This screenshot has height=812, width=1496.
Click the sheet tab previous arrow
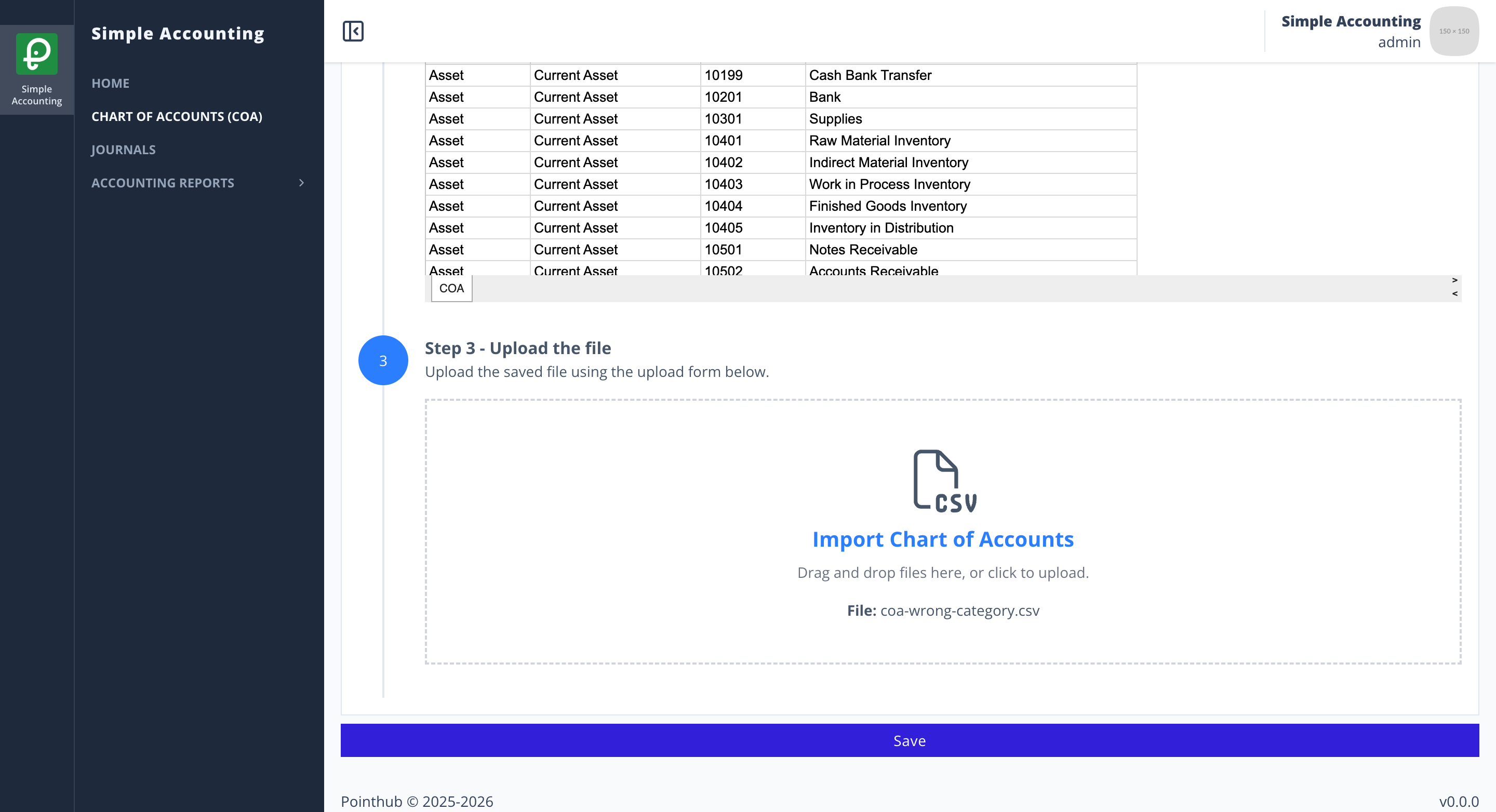click(x=1454, y=294)
